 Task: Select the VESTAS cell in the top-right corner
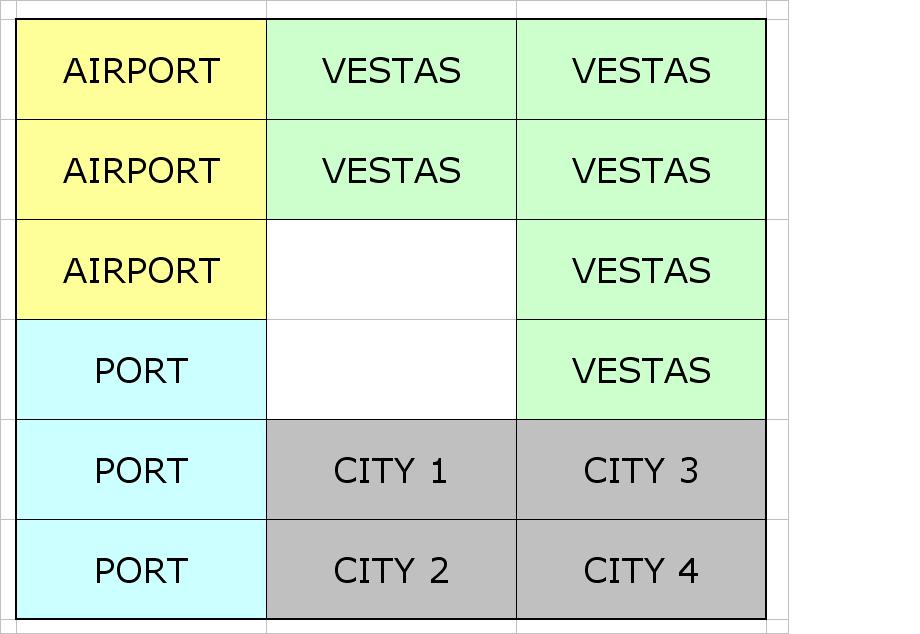tap(641, 70)
